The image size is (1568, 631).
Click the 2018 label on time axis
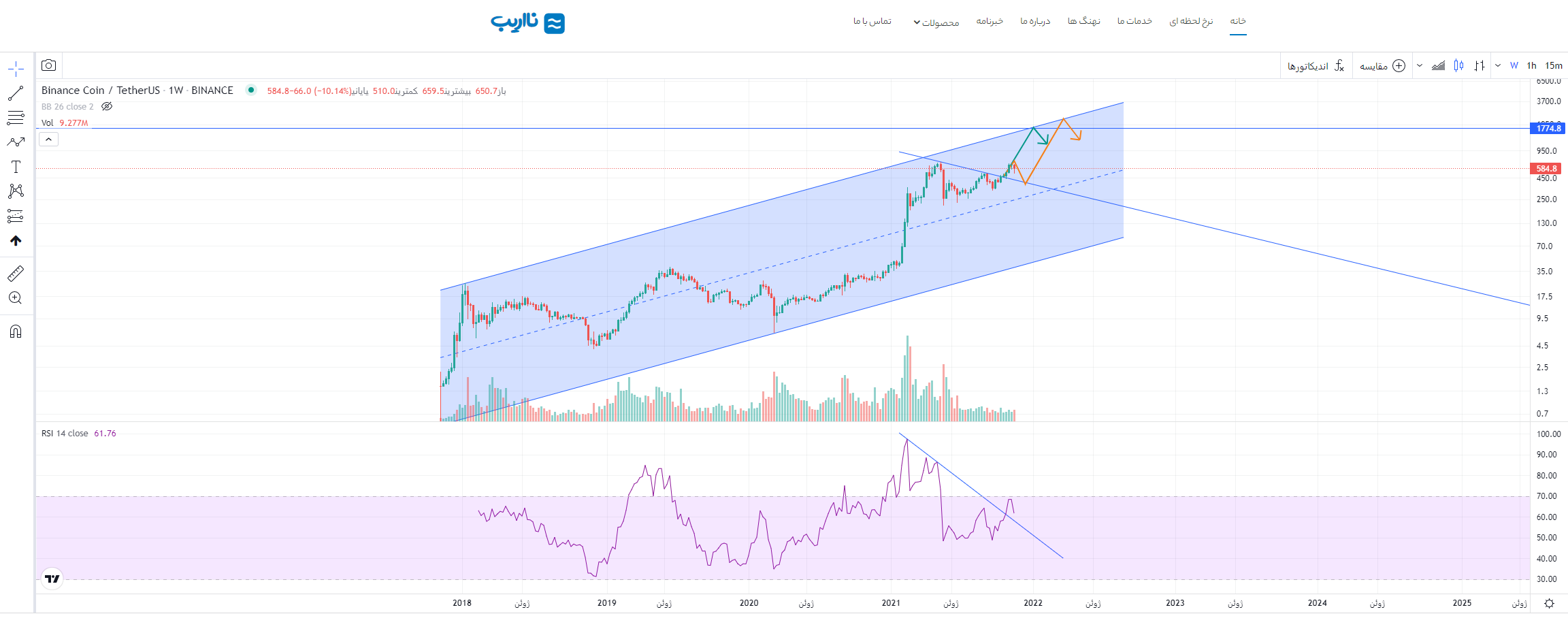[x=462, y=602]
